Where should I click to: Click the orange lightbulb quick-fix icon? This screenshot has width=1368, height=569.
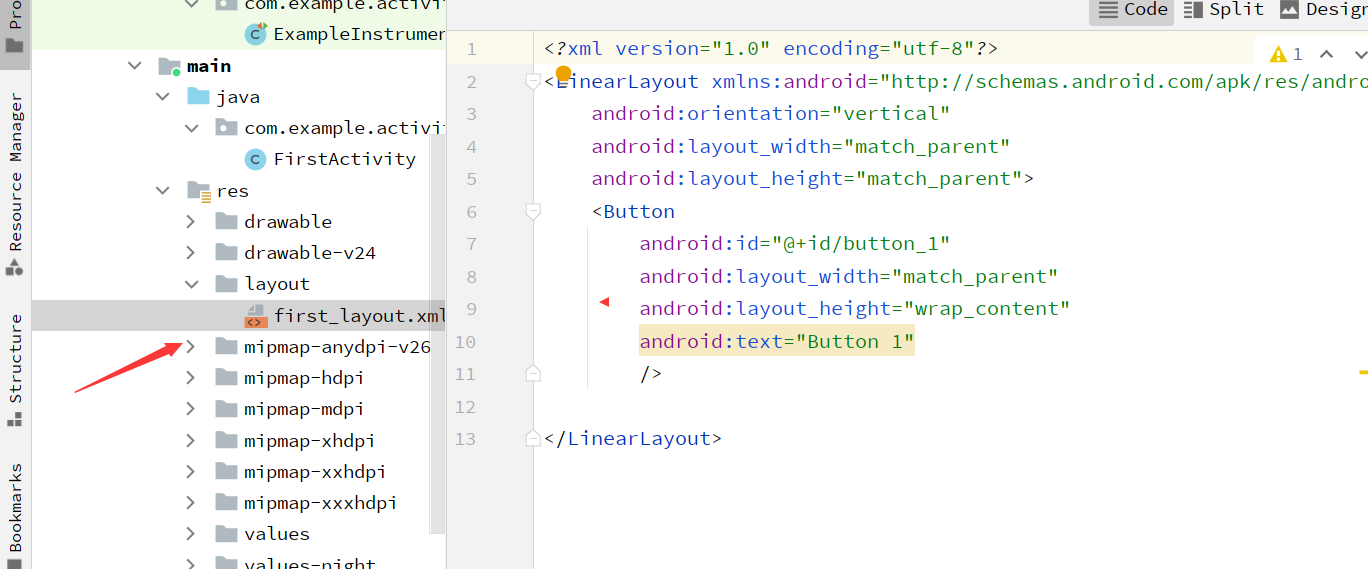[x=563, y=74]
